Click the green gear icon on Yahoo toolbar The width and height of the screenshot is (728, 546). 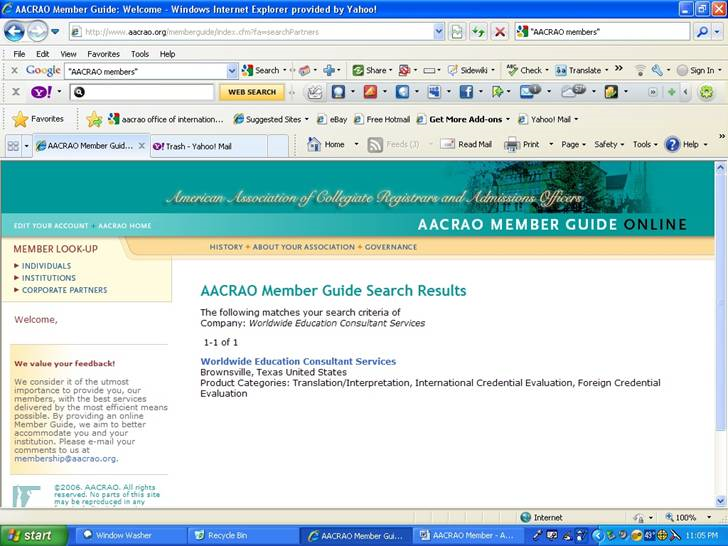[x=706, y=92]
